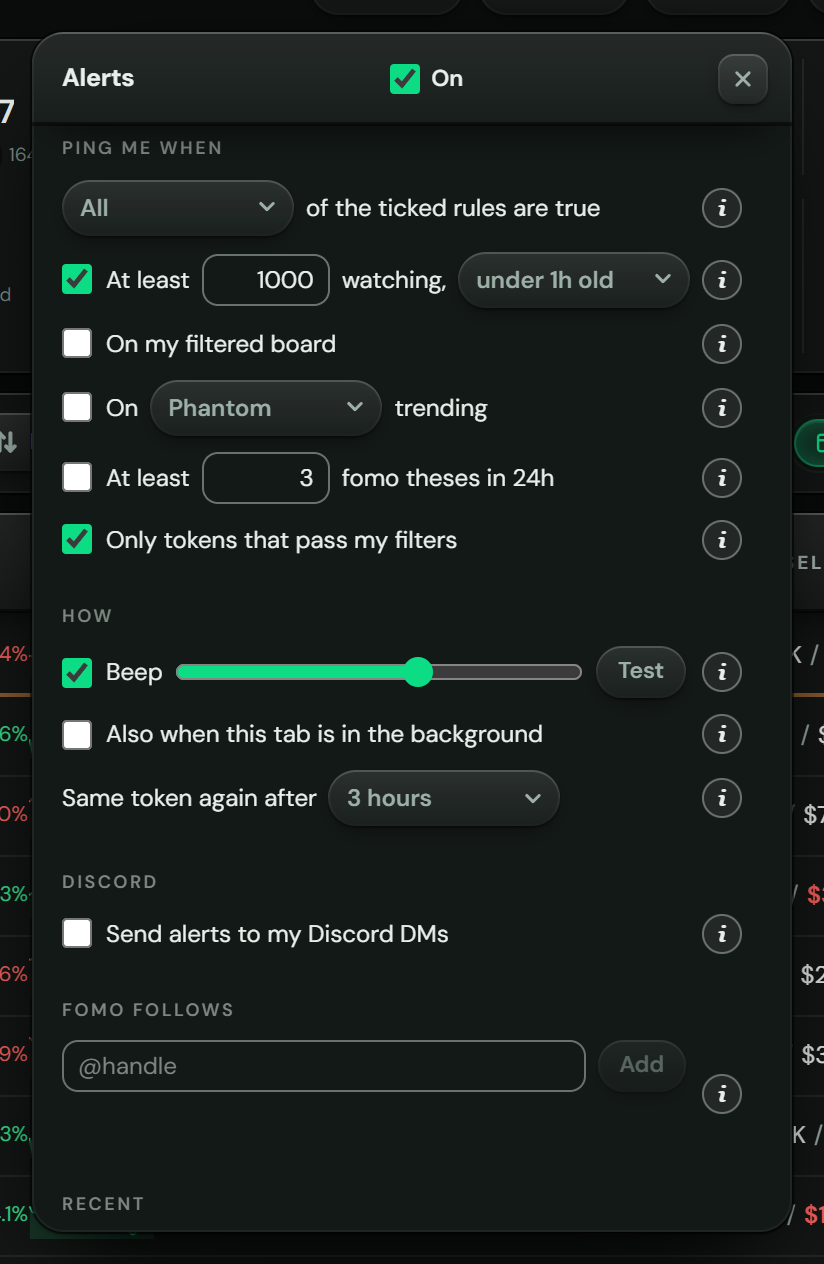Image resolution: width=824 pixels, height=1264 pixels.
Task: Click the Add handle button
Action: click(642, 1065)
